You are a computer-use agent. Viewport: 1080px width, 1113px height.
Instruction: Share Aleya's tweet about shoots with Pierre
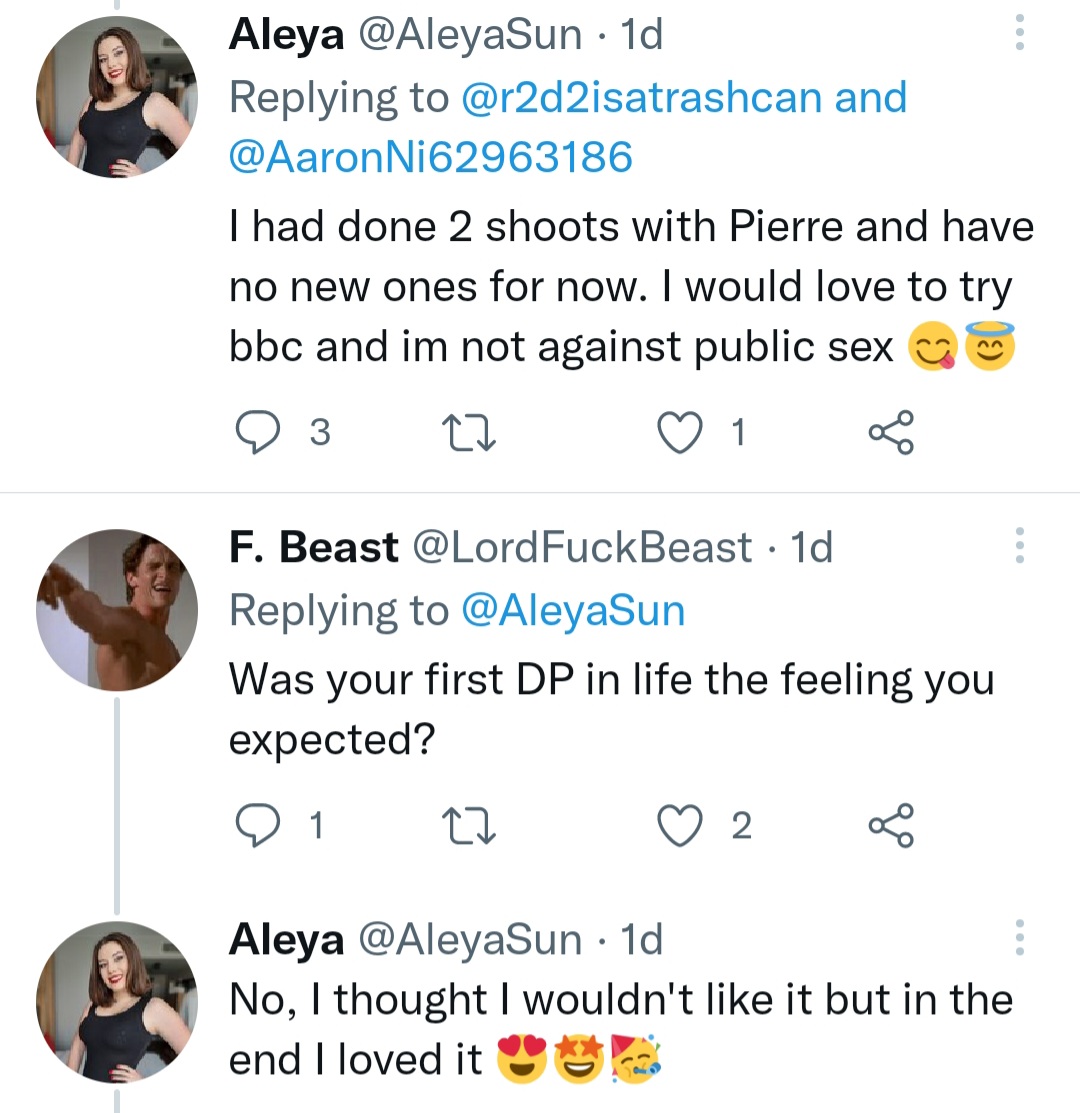890,433
